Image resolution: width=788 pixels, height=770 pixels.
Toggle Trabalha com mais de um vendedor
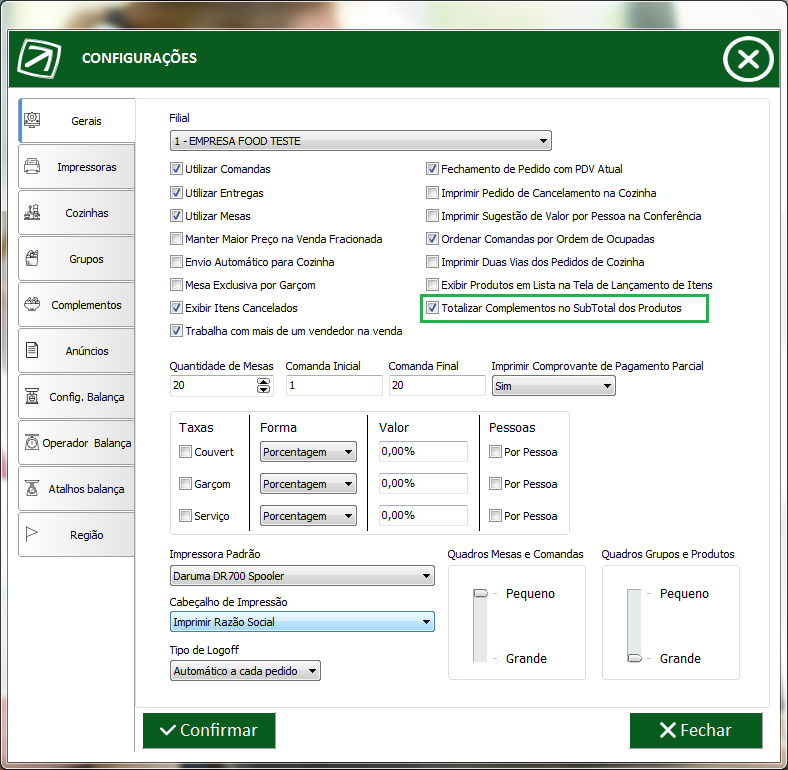pos(176,331)
